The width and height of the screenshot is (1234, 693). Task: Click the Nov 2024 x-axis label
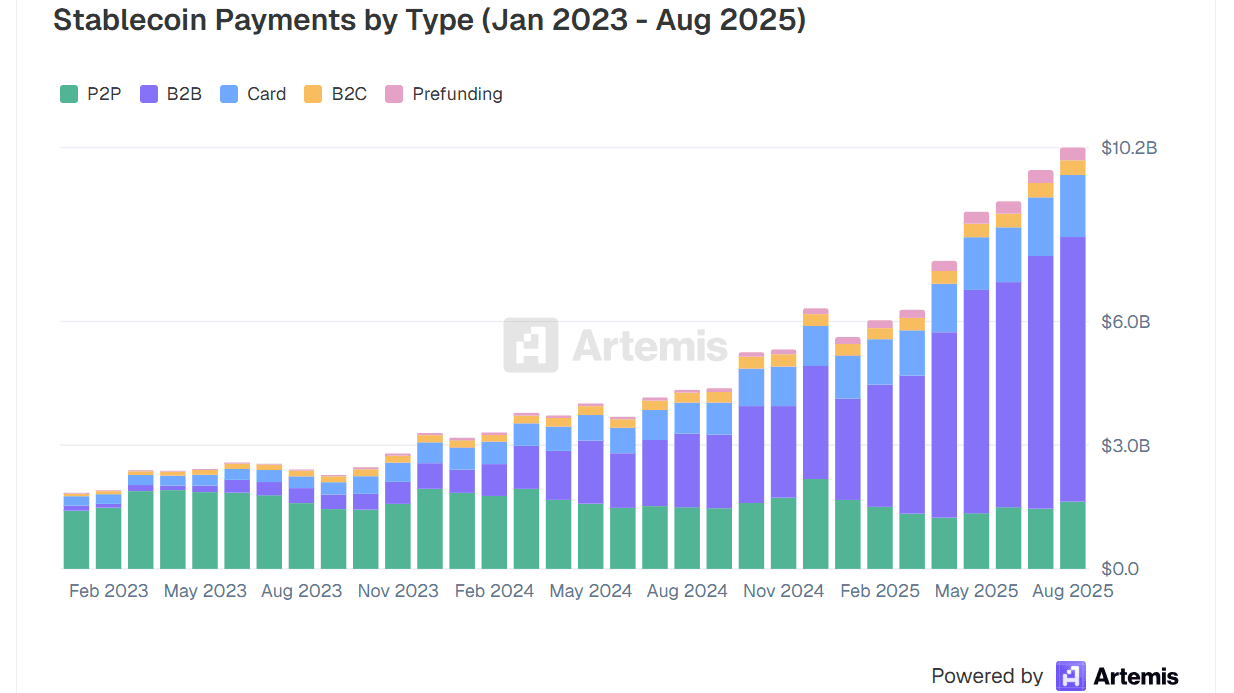click(783, 591)
